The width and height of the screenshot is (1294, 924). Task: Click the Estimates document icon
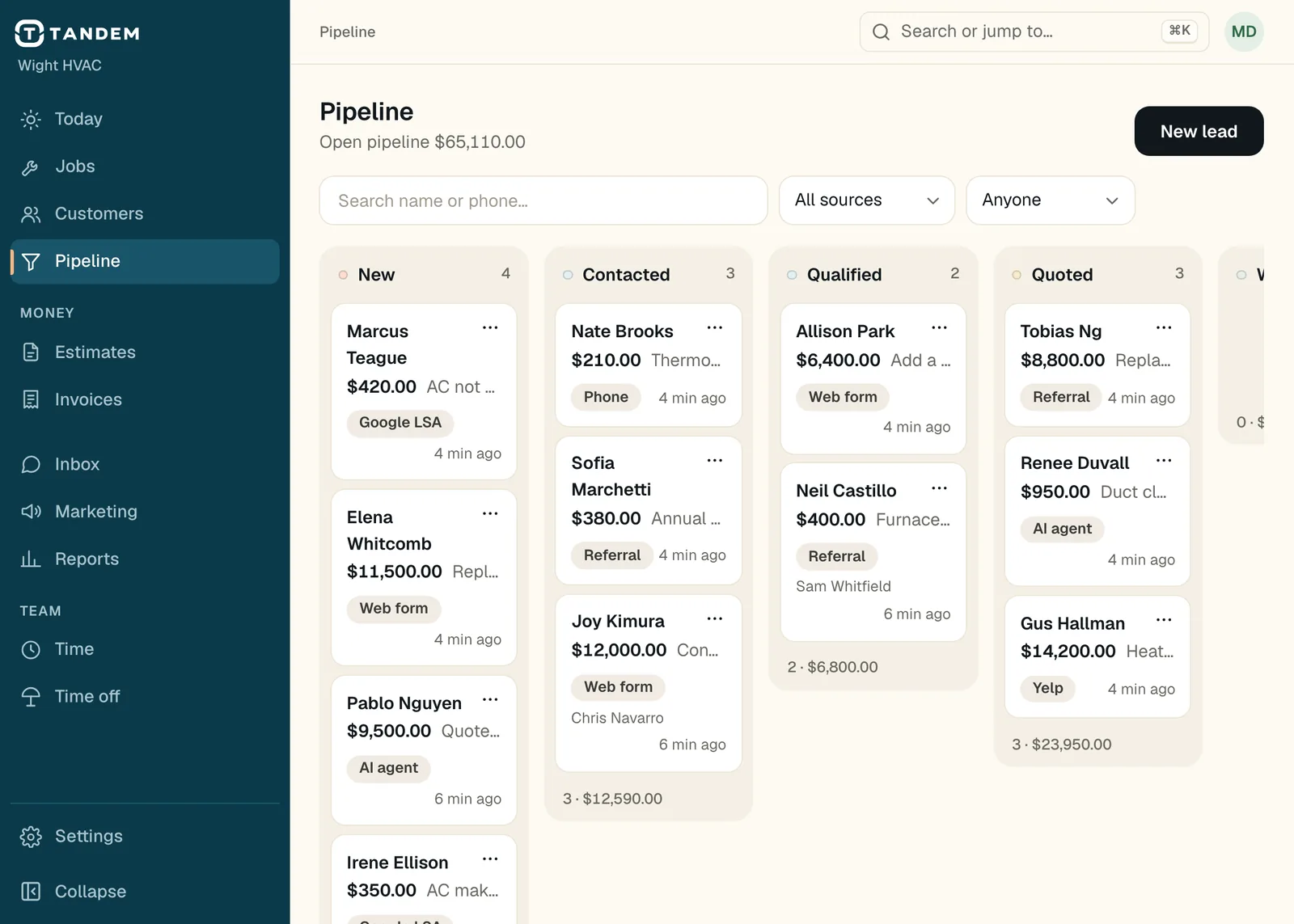click(31, 352)
